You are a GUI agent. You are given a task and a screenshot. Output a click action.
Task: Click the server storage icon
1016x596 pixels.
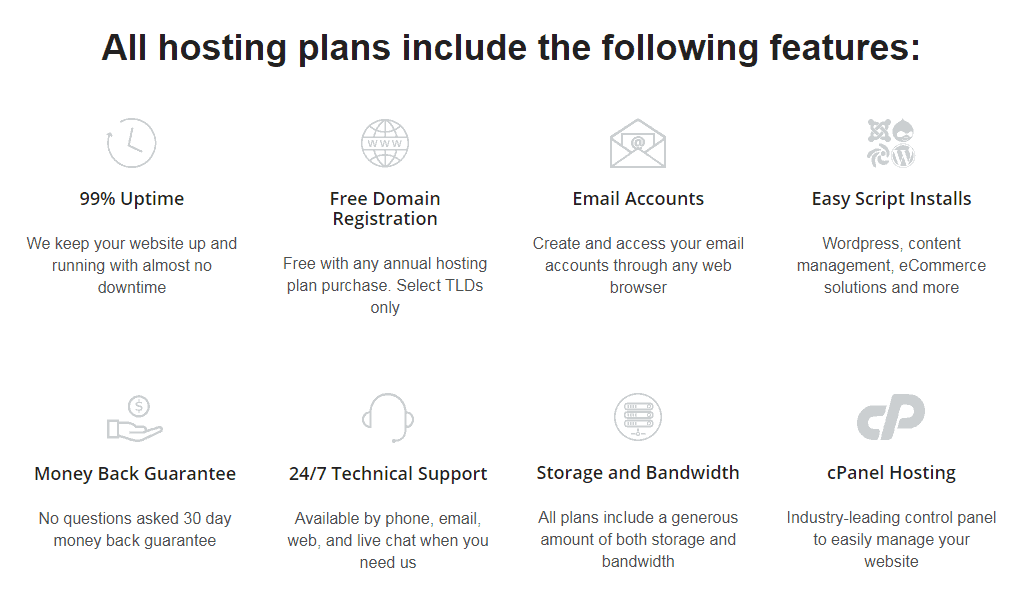pyautogui.click(x=638, y=417)
